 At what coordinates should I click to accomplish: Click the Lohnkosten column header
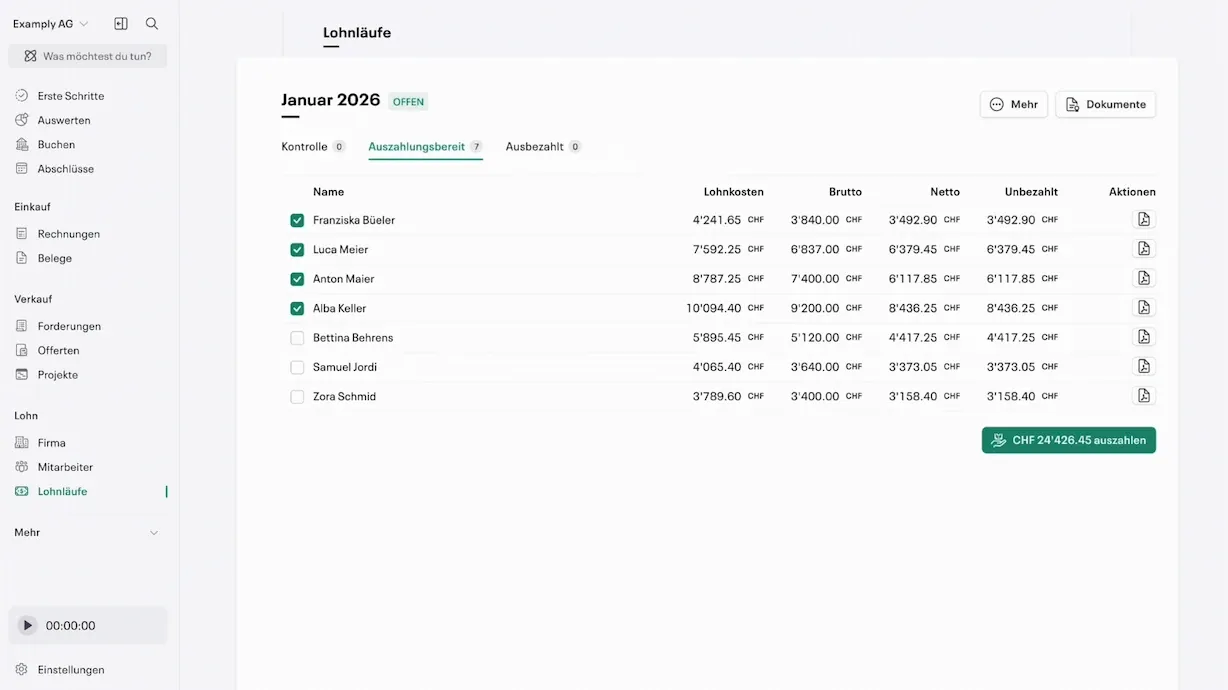(734, 192)
